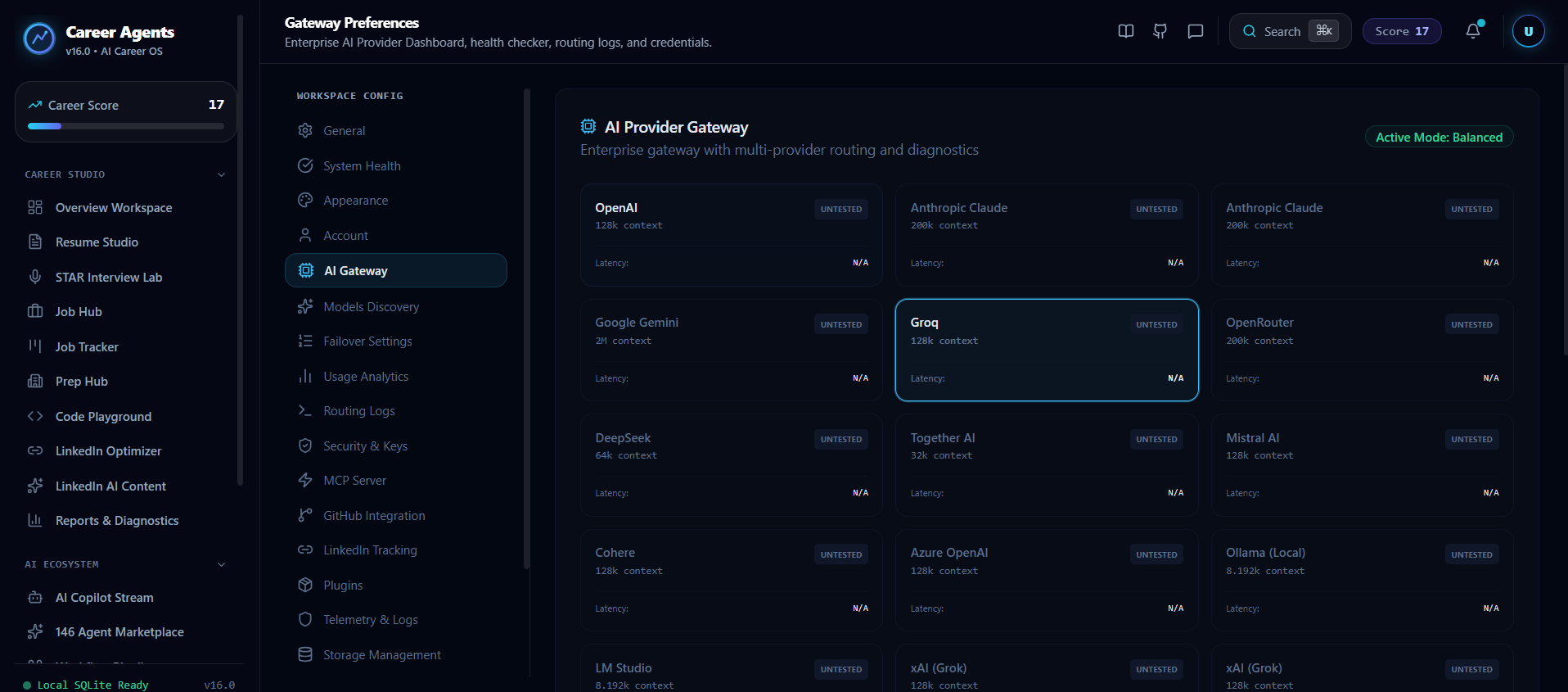
Task: Select the AI Gateway settings tab
Action: click(x=396, y=270)
